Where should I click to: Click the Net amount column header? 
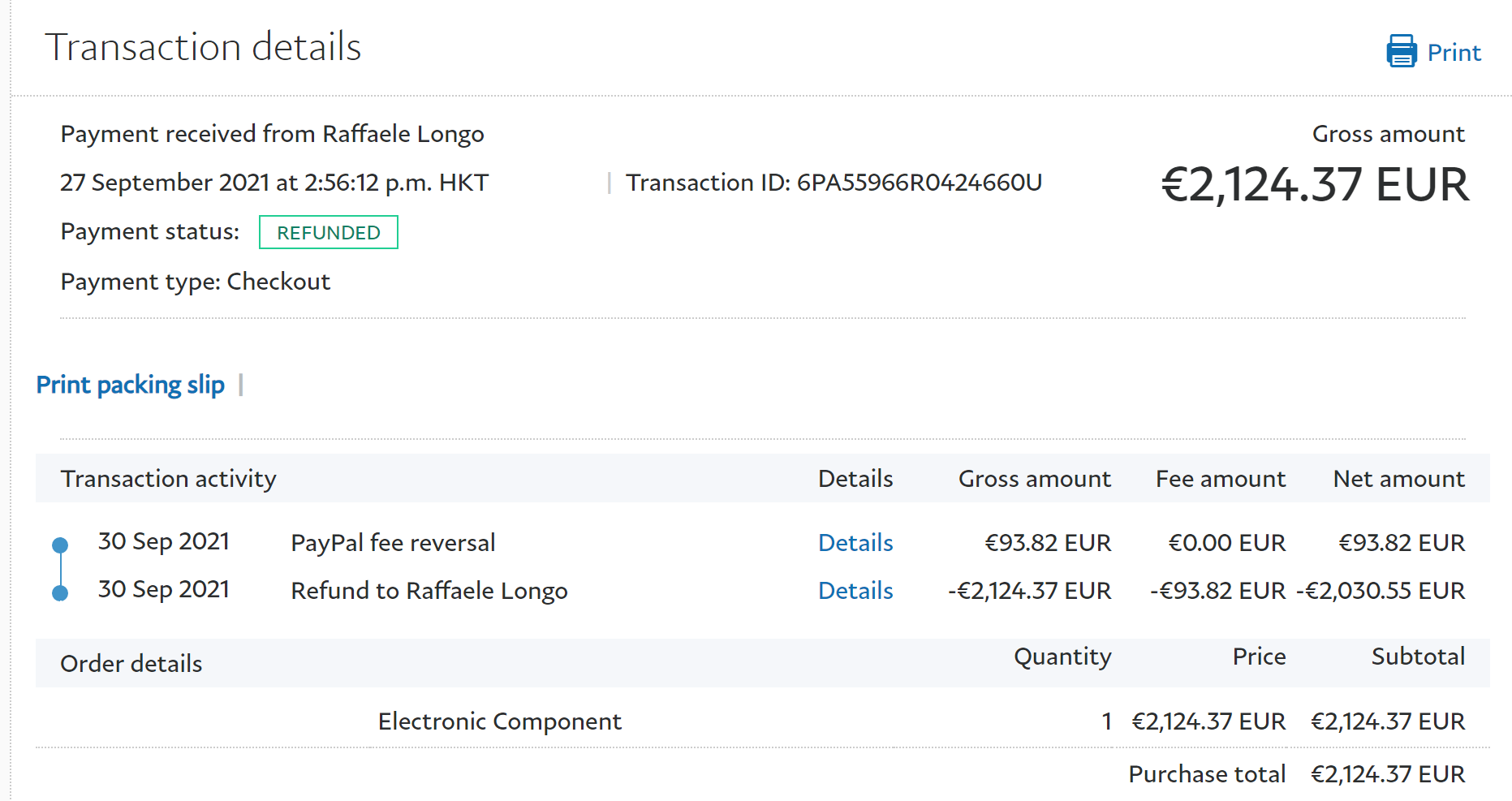point(1398,479)
